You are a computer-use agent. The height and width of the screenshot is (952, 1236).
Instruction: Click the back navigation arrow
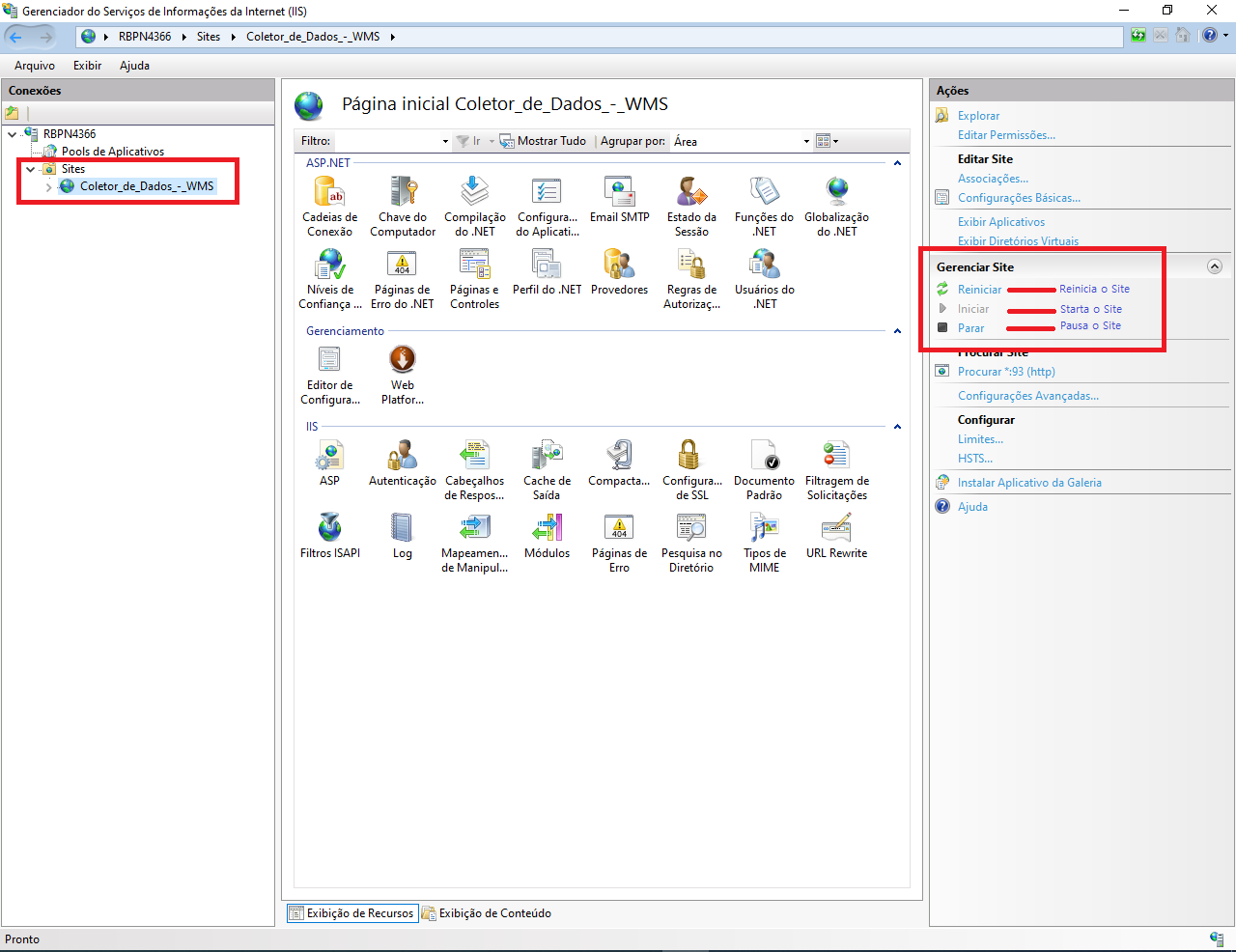(x=15, y=37)
